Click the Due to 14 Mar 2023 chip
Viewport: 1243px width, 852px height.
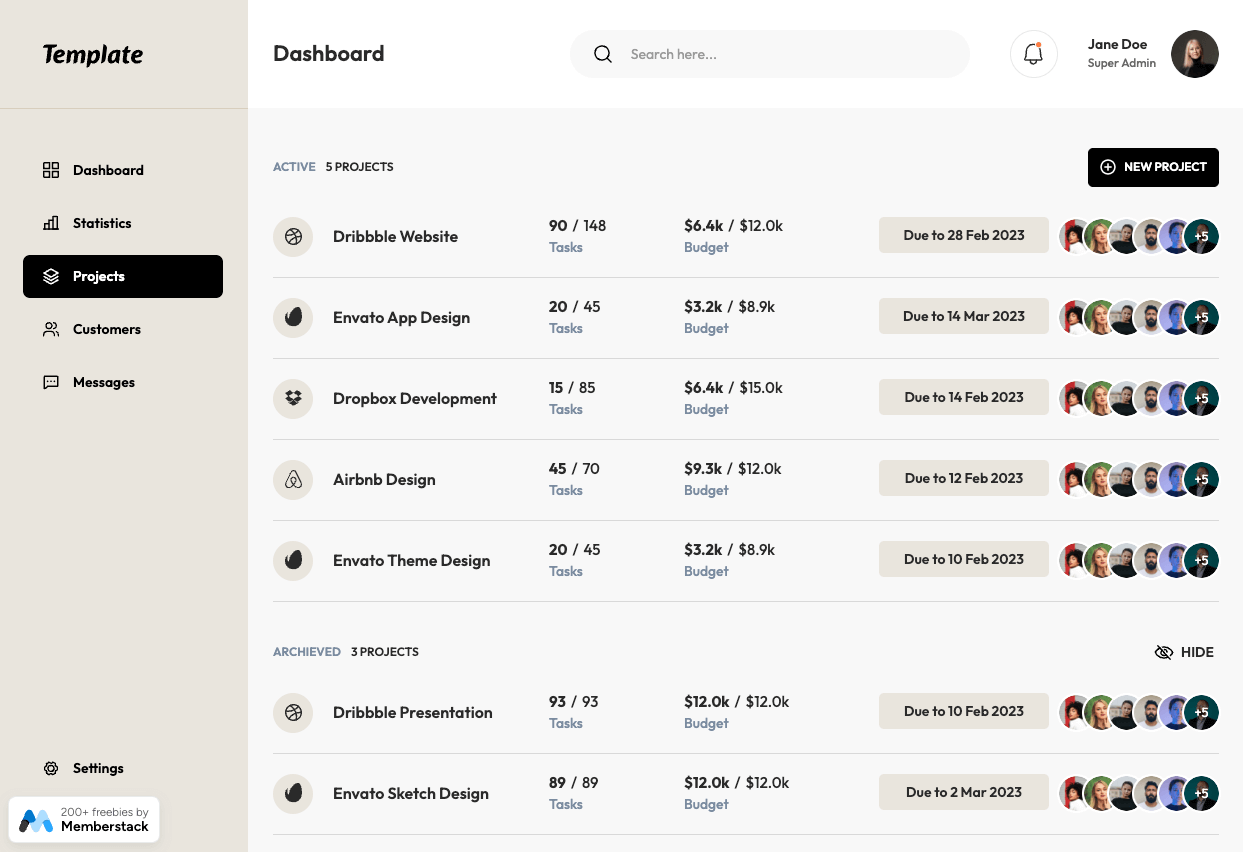point(963,316)
